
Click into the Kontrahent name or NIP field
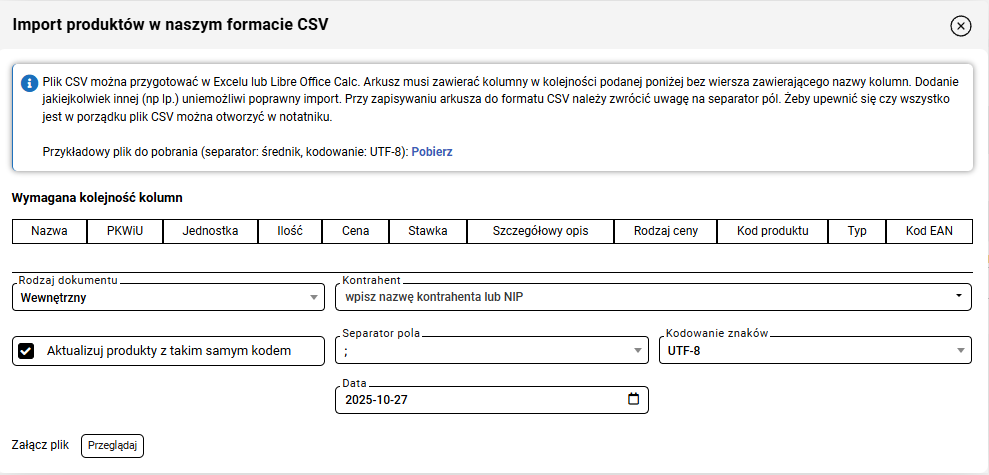point(653,298)
